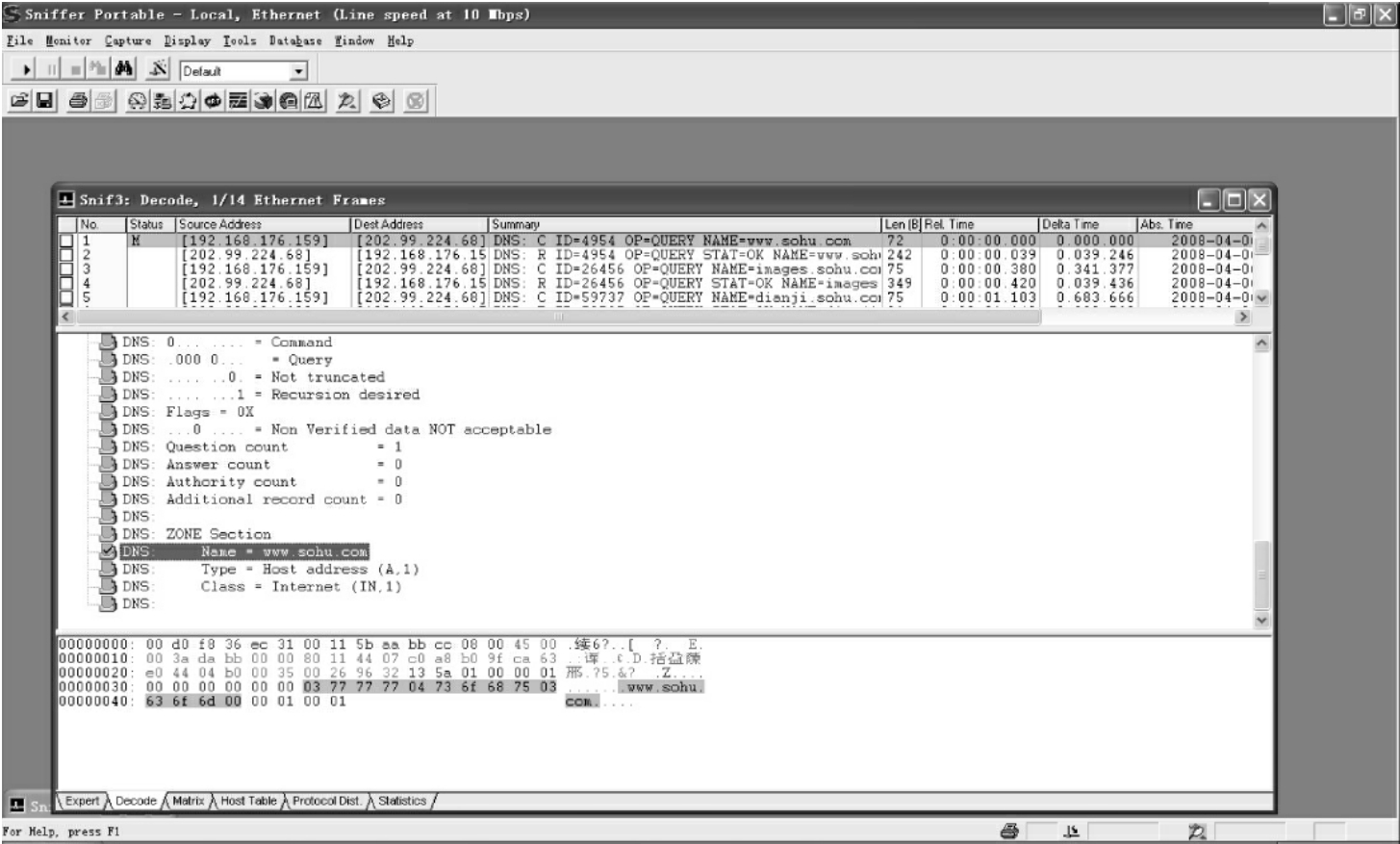The height and width of the screenshot is (844, 1400).
Task: Open the Alarm Log icon
Action: coord(314,101)
